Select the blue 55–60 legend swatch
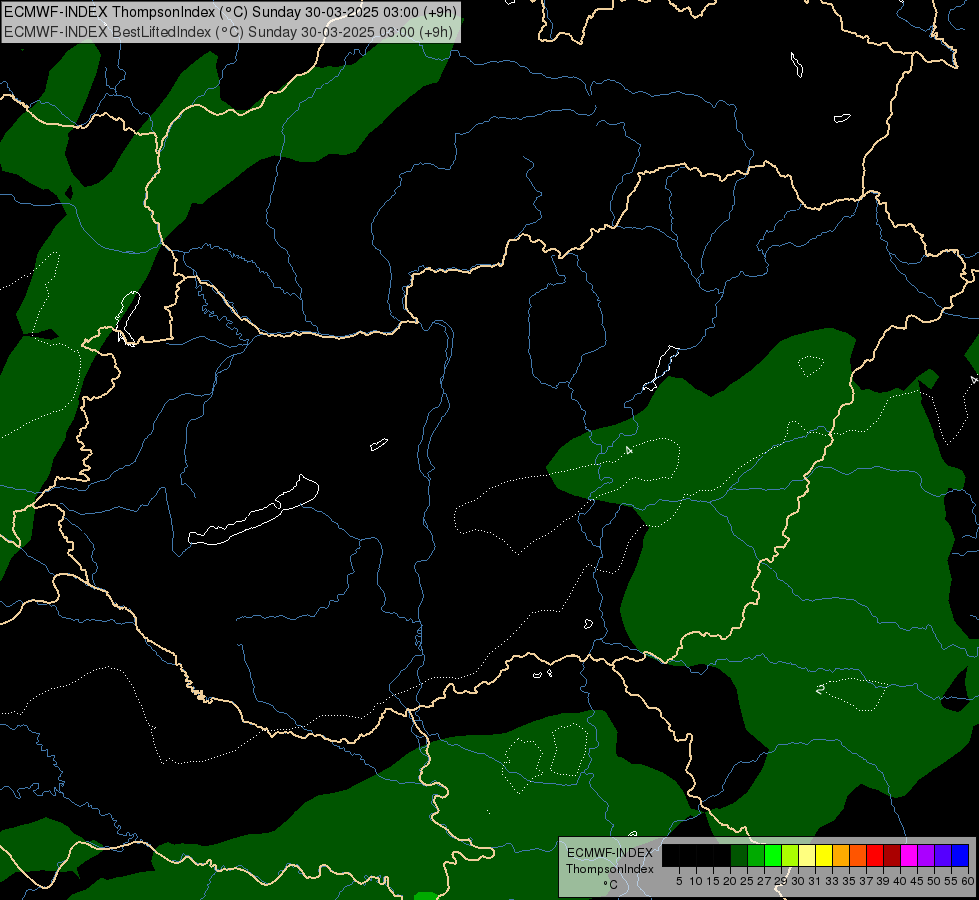The image size is (979, 900). click(960, 855)
